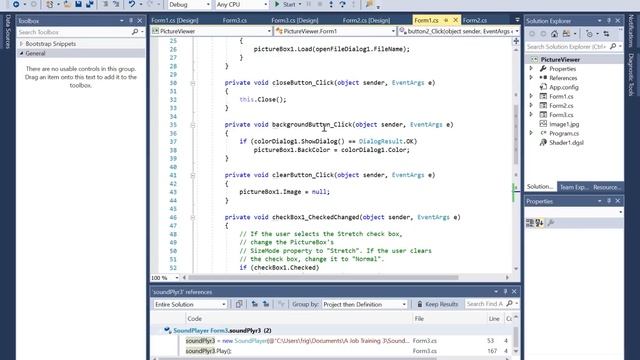The width and height of the screenshot is (640, 360).
Task: Switch to the Team Explorer tab
Action: 574,187
